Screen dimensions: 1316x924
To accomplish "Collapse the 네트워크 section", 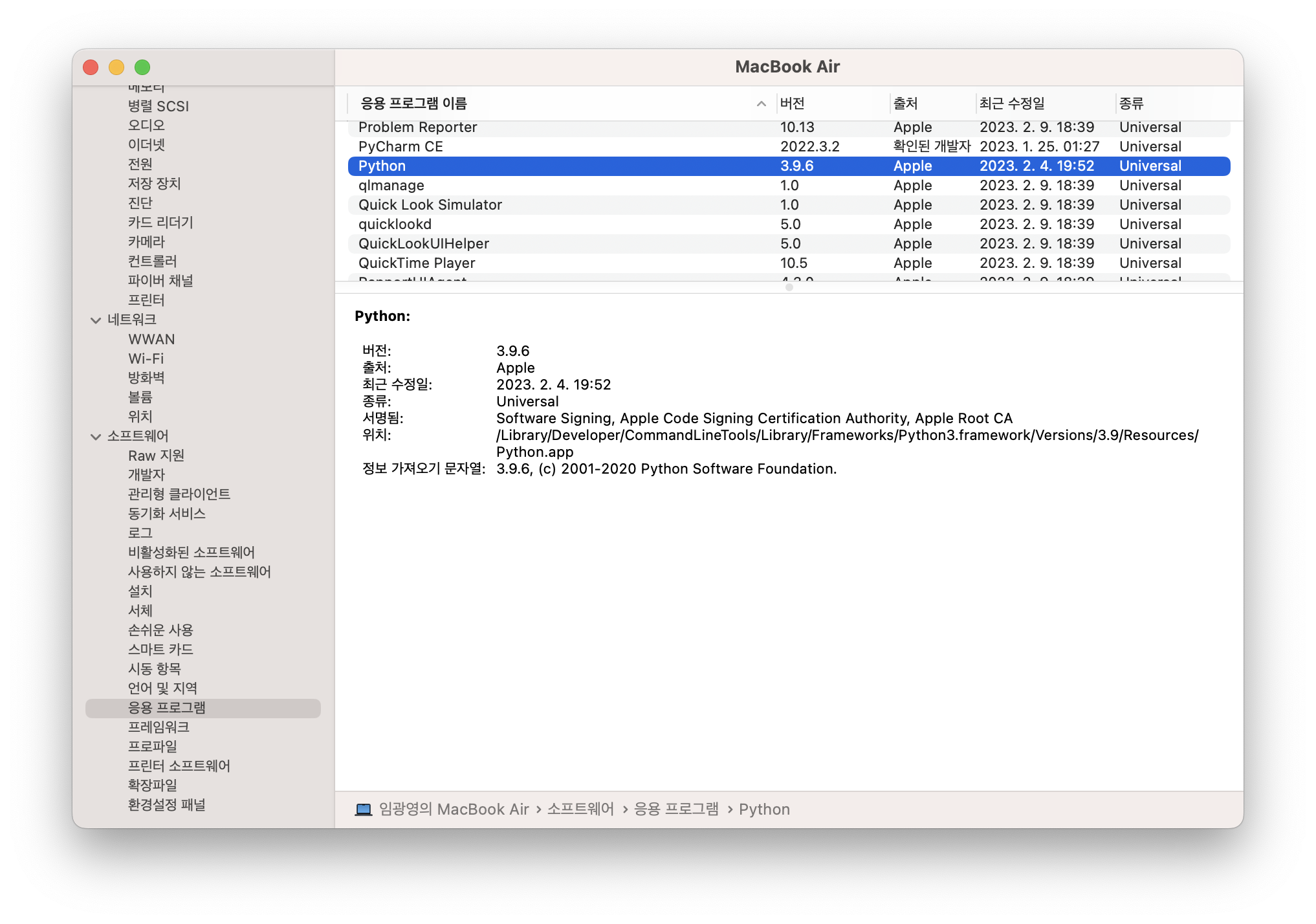I will pyautogui.click(x=96, y=320).
